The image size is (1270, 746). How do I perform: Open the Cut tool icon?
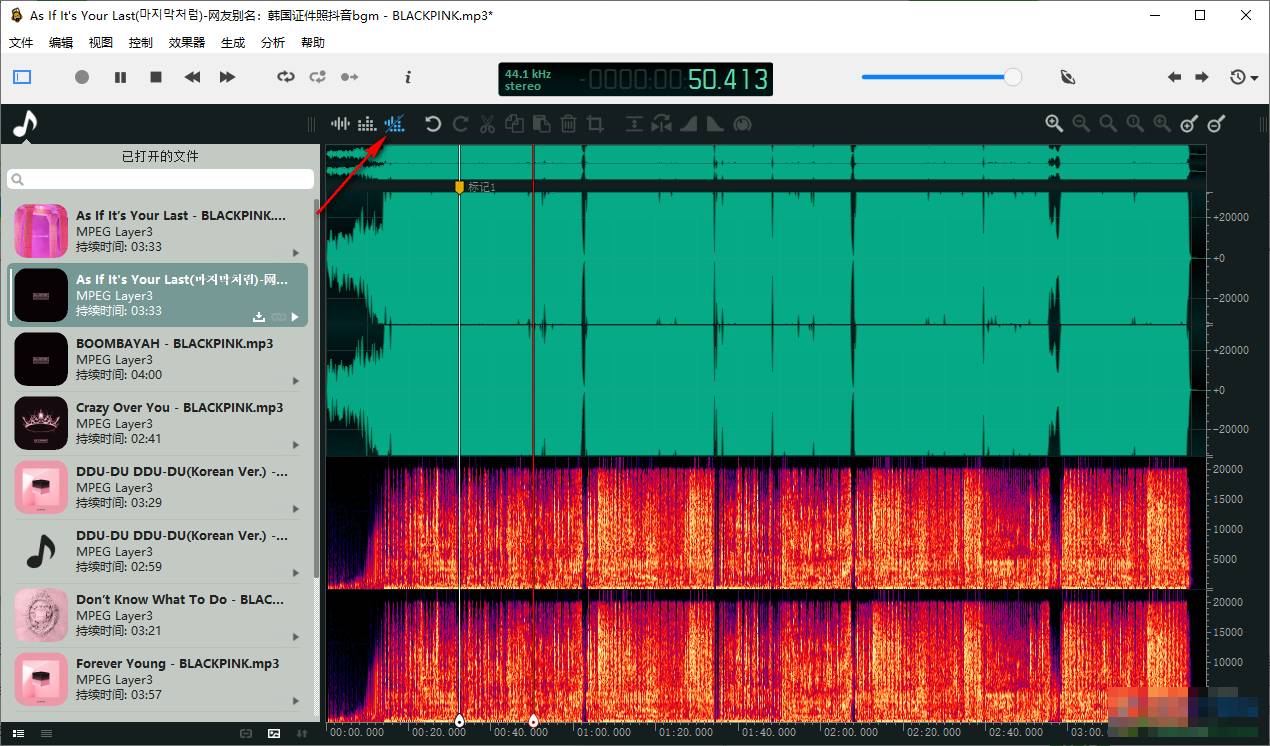(487, 123)
